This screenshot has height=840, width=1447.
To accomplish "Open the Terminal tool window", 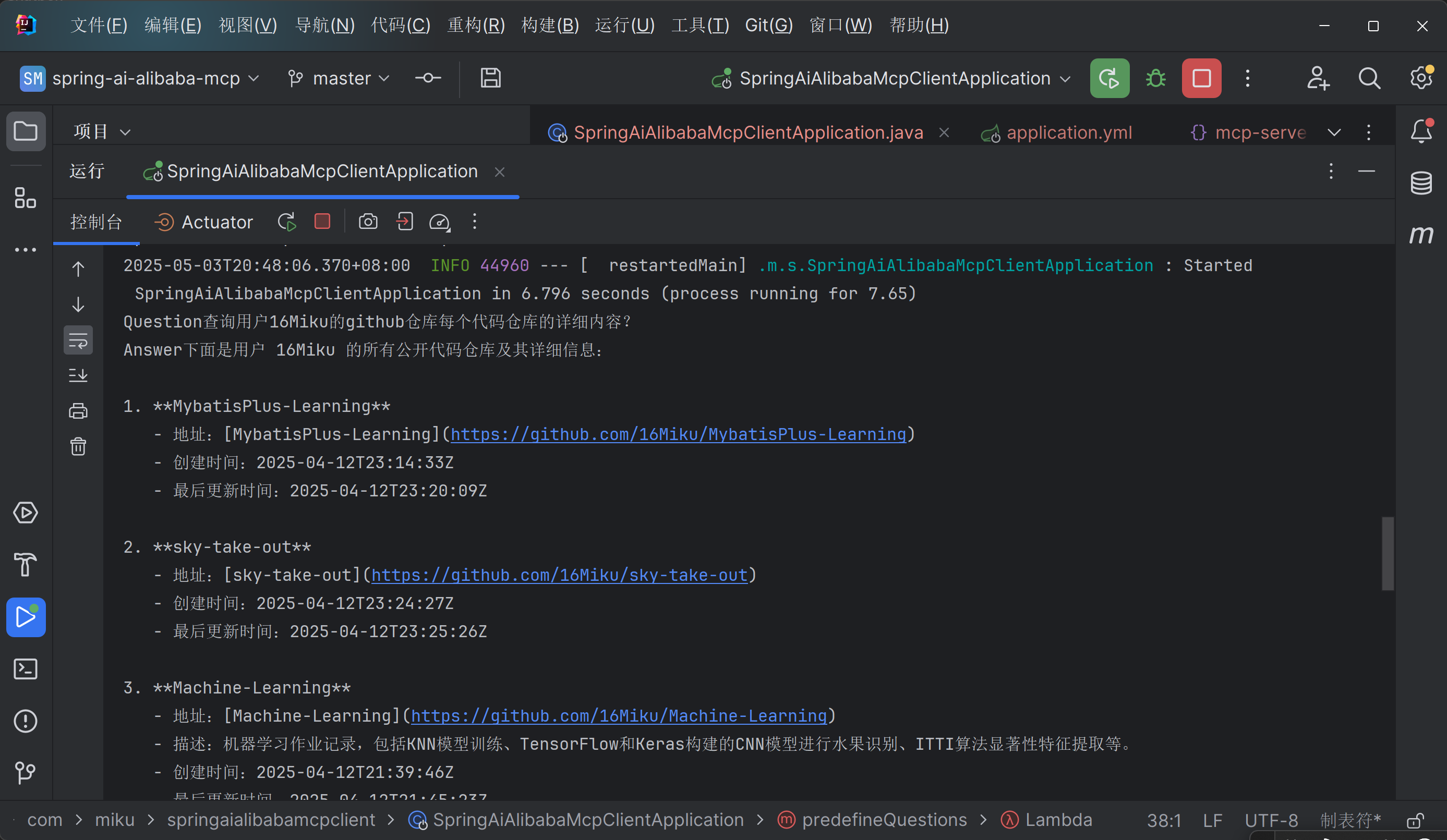I will coord(26,669).
